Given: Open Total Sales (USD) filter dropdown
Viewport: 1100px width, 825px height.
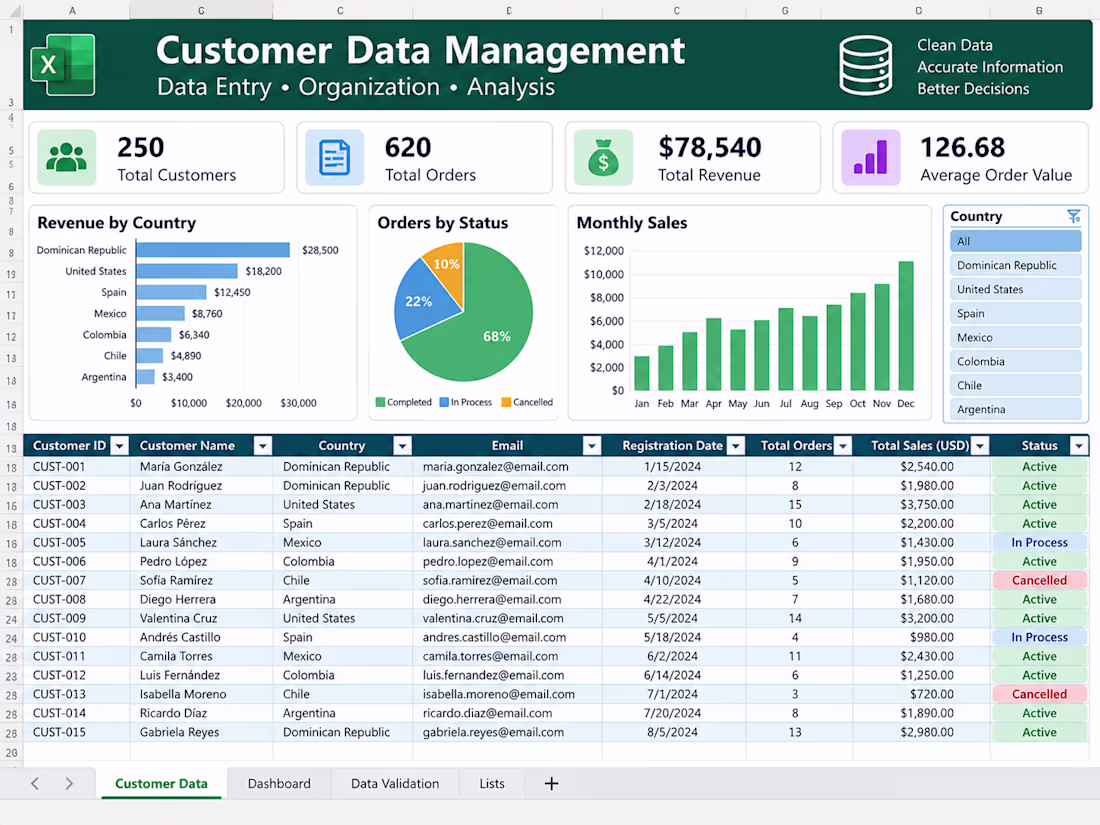Looking at the screenshot, I should click(980, 445).
